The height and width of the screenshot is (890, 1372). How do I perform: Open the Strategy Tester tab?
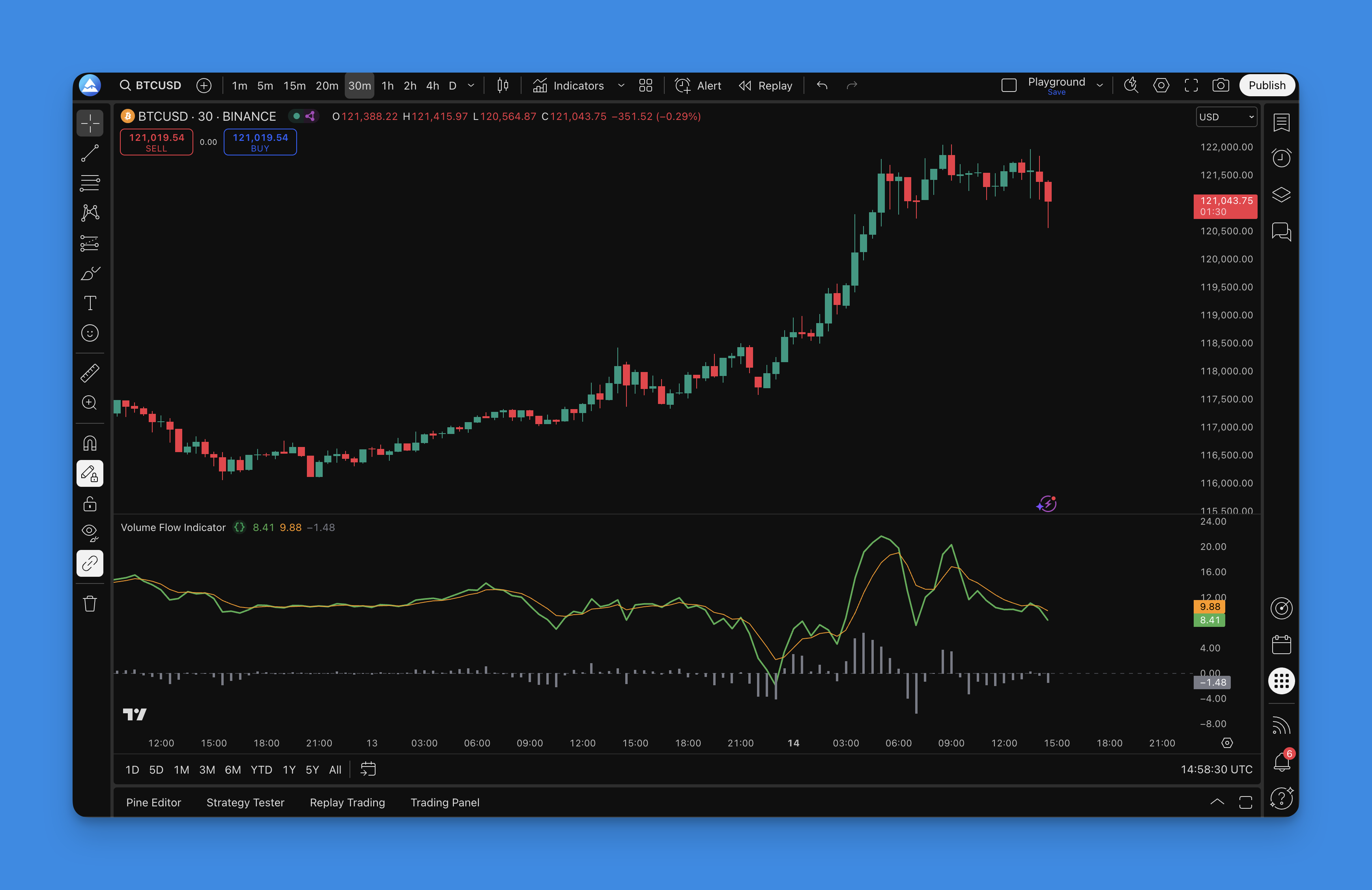click(245, 802)
